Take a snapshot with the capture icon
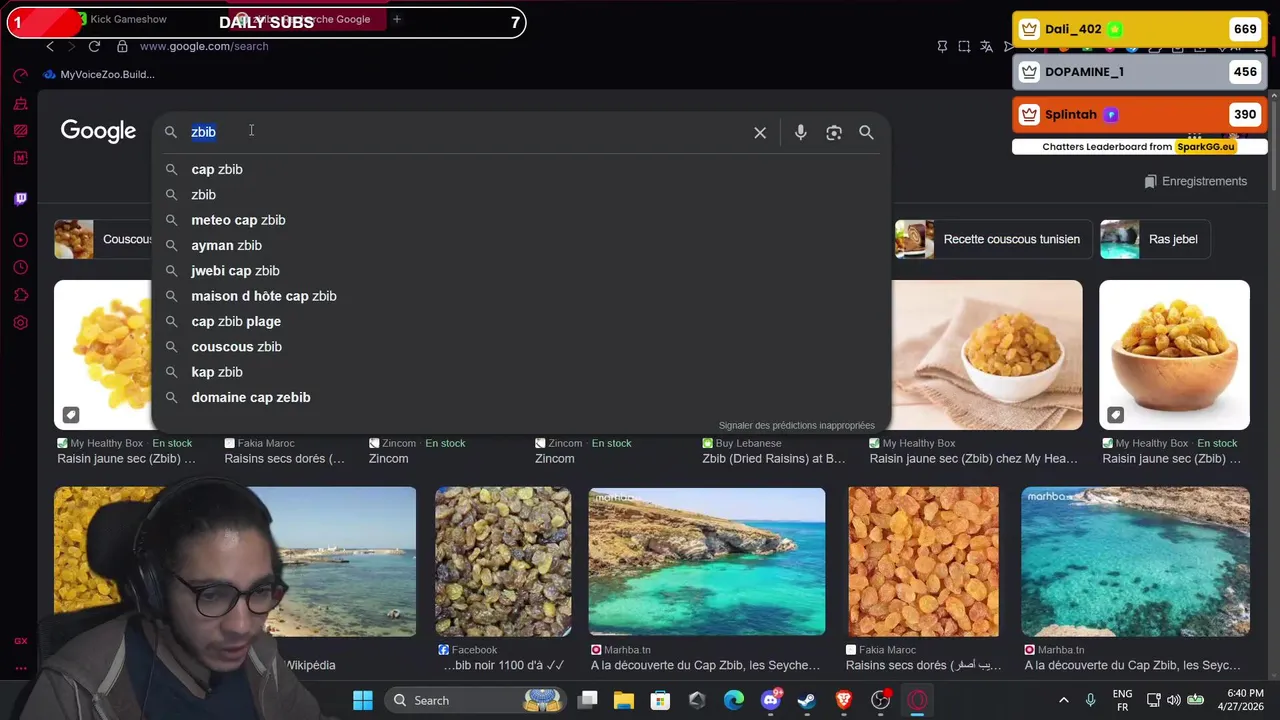The width and height of the screenshot is (1280, 720). 964,46
